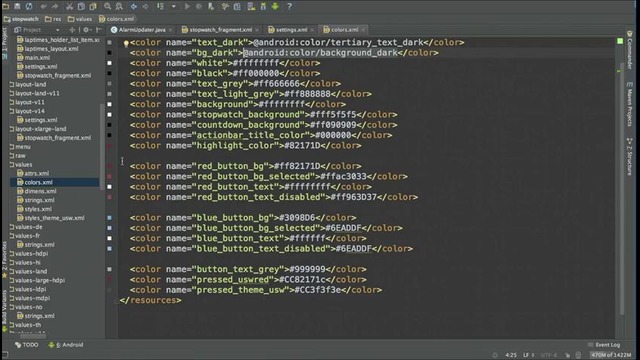Click the Run play icon

click(x=187, y=6)
